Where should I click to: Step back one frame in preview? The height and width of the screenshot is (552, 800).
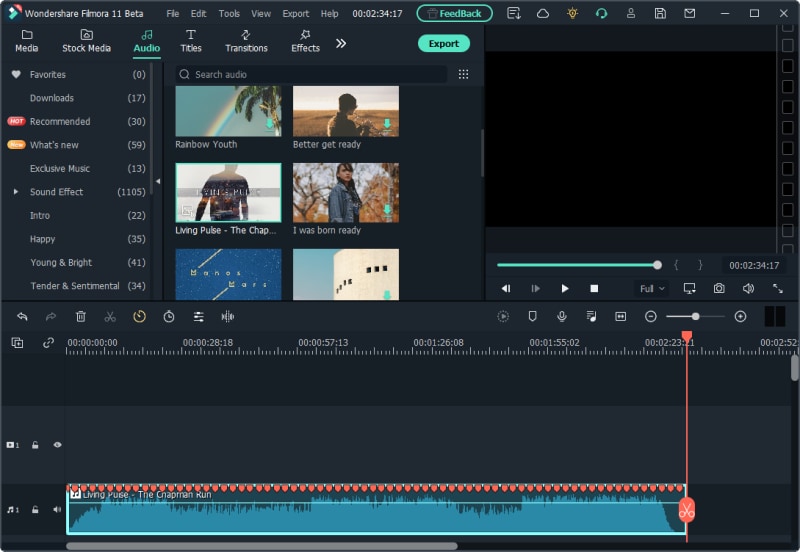[506, 288]
